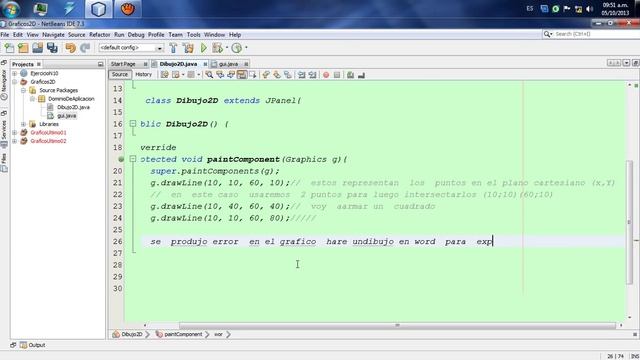This screenshot has width=640, height=360.
Task: Toggle the Rectangular Selection icon
Action: pyautogui.click(x=253, y=75)
